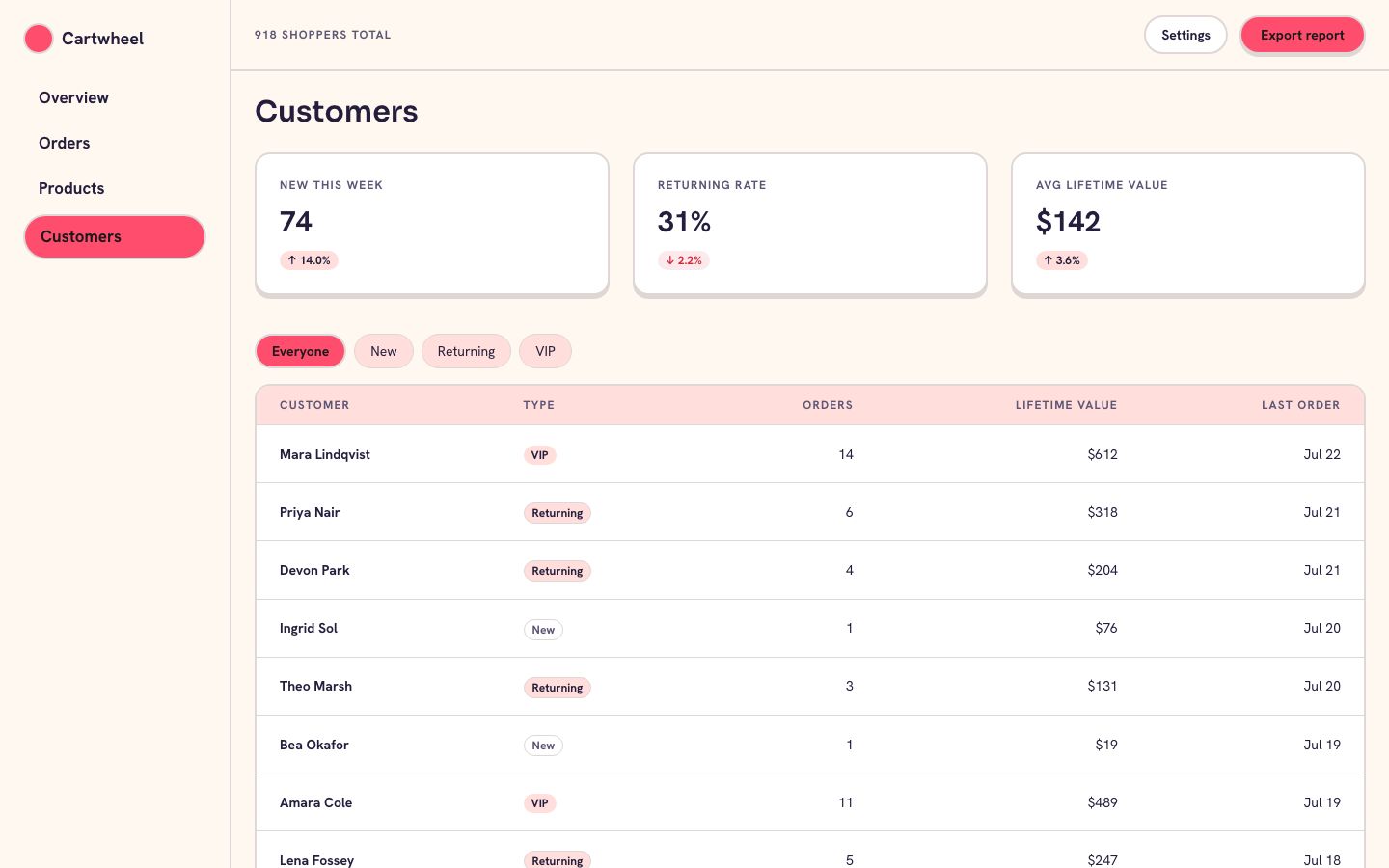The width and height of the screenshot is (1389, 868).
Task: Click the $612 lifetime value cell
Action: pos(1103,454)
